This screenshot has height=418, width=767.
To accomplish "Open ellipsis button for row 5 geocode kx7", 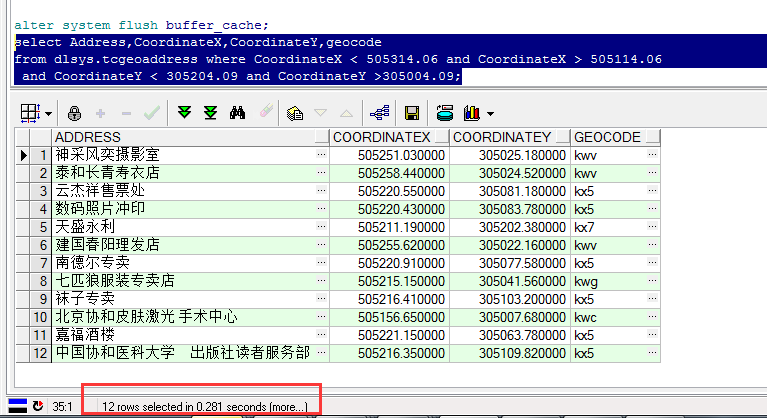I will click(653, 226).
